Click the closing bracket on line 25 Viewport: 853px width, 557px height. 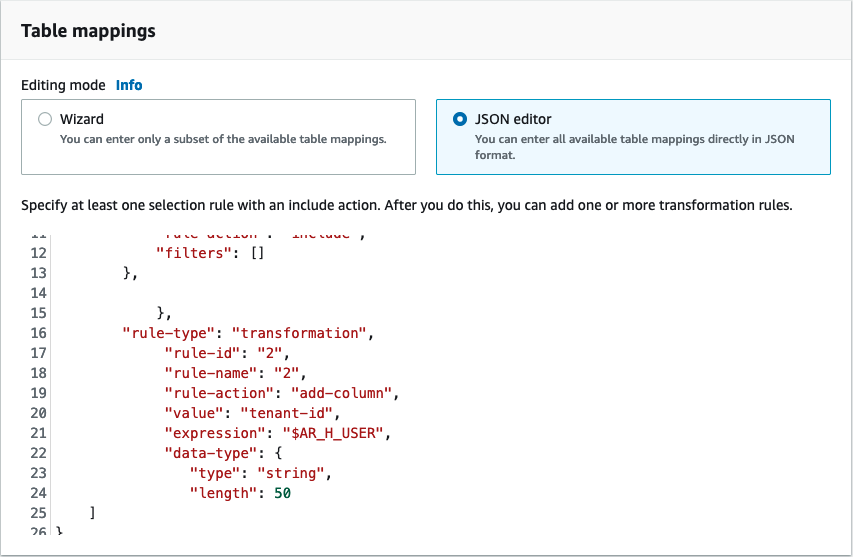(x=92, y=512)
